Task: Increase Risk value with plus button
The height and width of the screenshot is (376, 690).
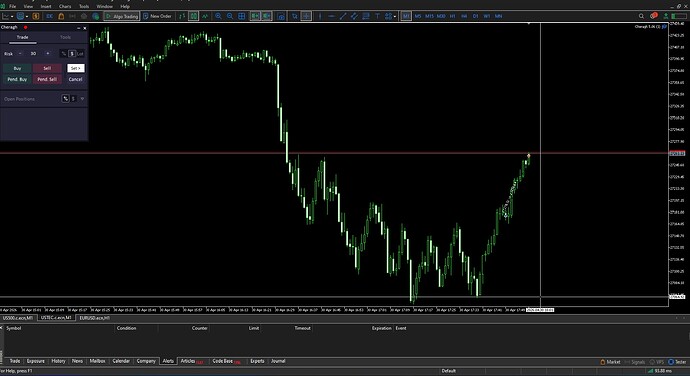Action: coord(48,54)
